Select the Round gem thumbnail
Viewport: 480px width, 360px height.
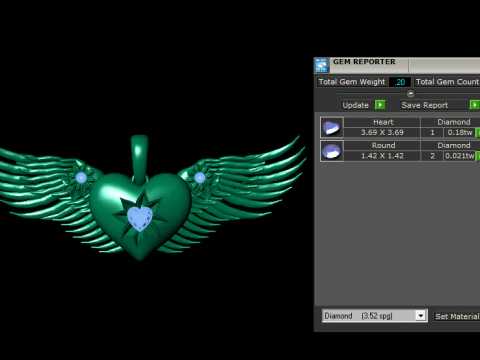click(x=332, y=151)
